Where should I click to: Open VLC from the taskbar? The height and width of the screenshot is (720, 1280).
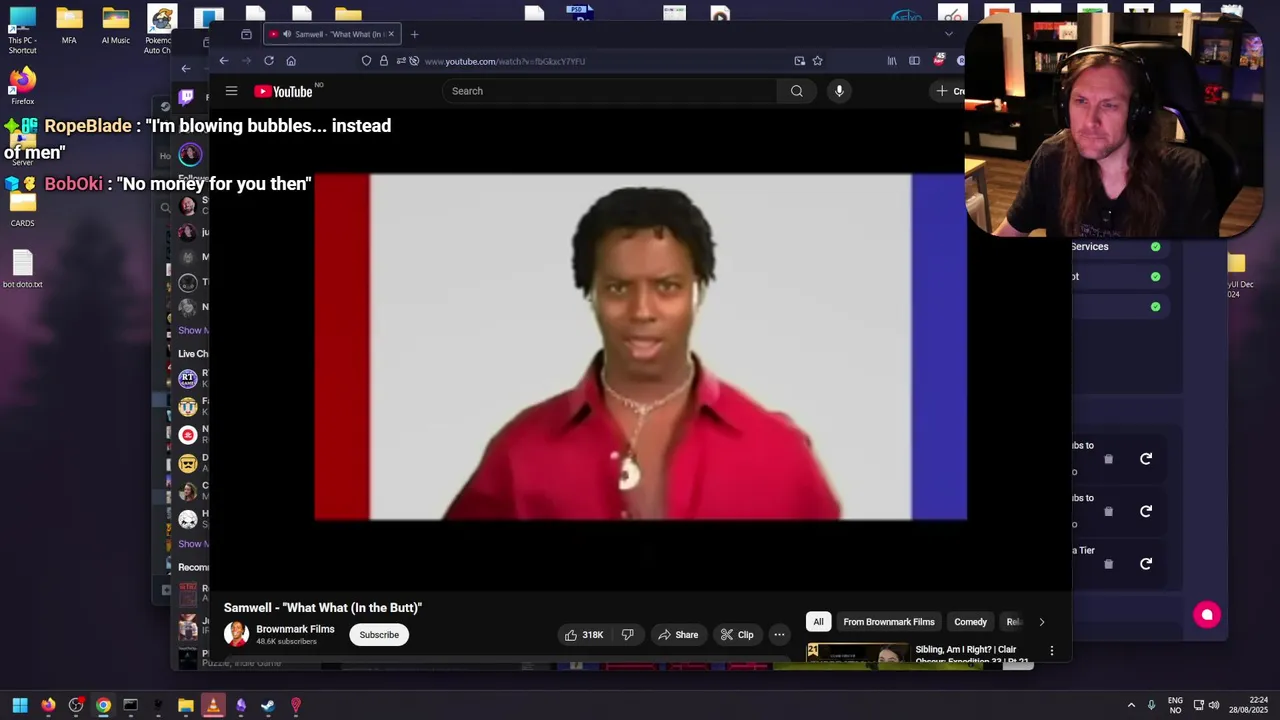213,705
